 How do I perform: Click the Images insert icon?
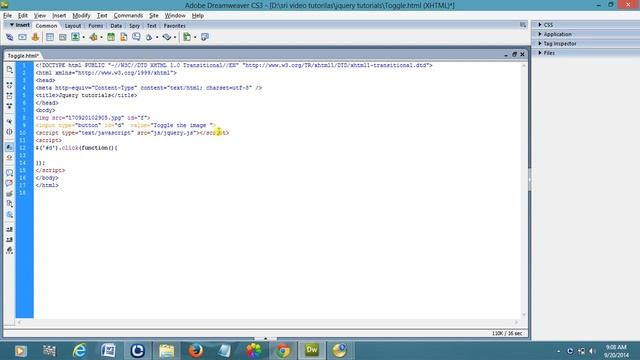point(76,37)
